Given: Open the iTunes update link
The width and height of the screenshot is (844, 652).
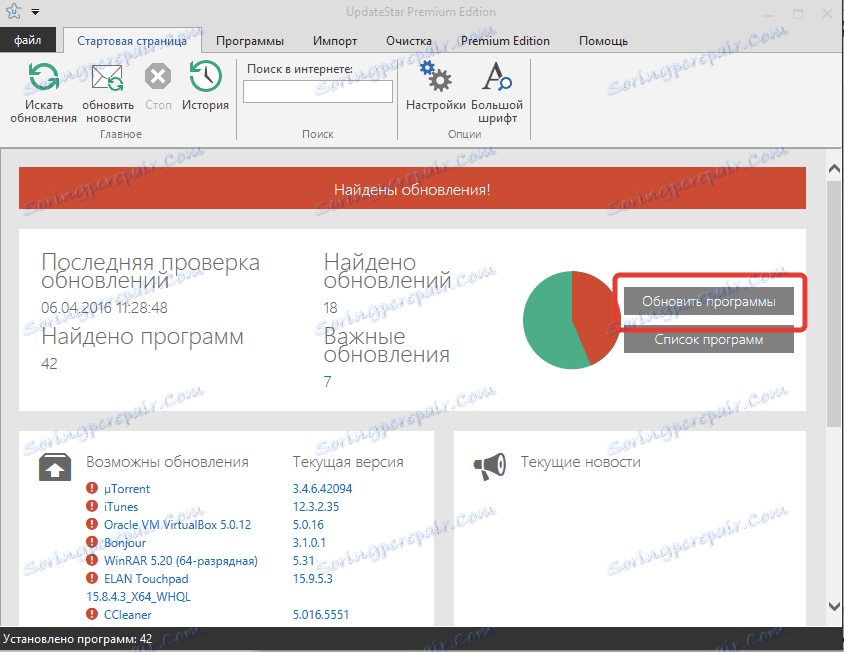Looking at the screenshot, I should tap(121, 507).
